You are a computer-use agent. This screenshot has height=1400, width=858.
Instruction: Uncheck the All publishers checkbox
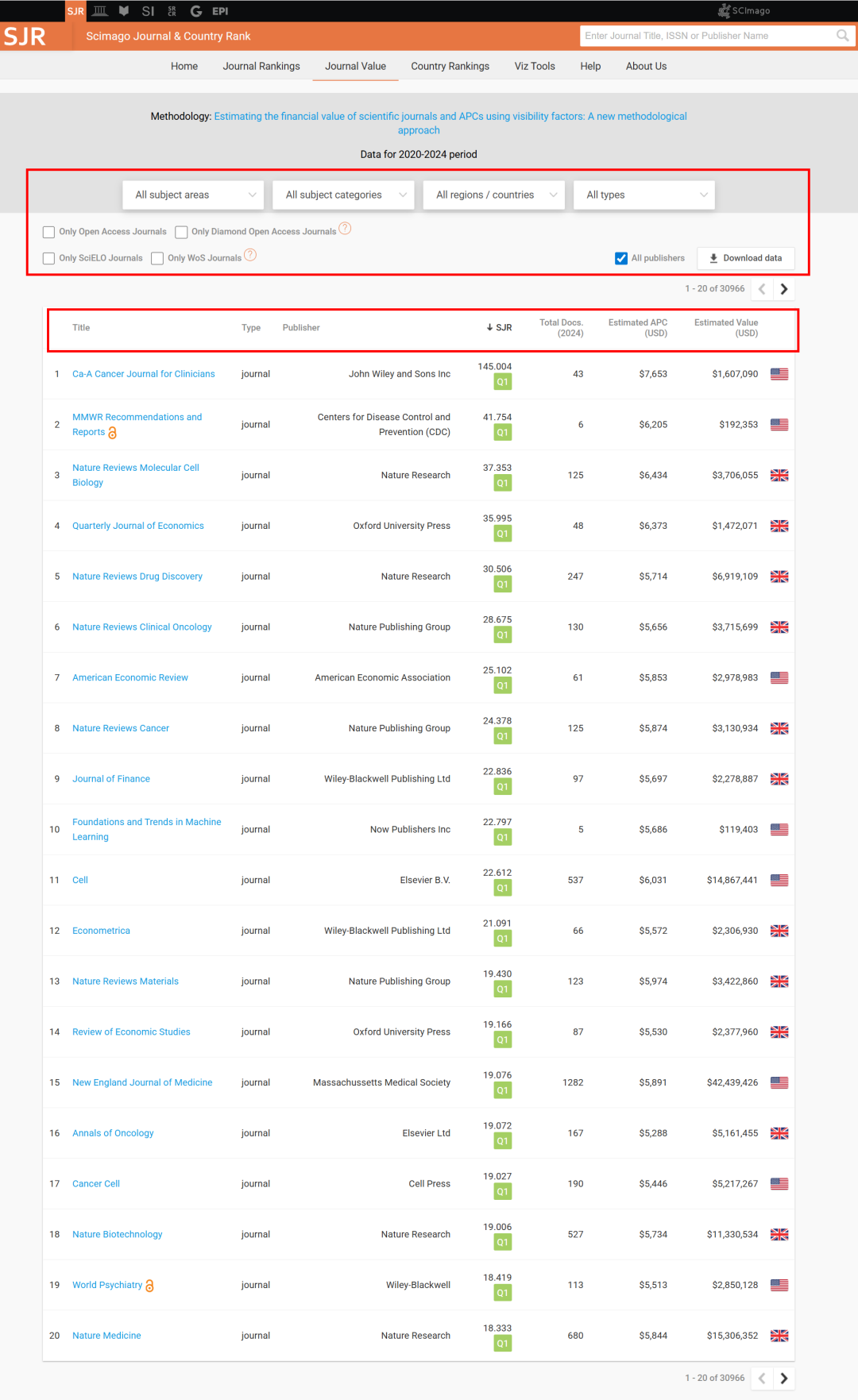click(621, 258)
